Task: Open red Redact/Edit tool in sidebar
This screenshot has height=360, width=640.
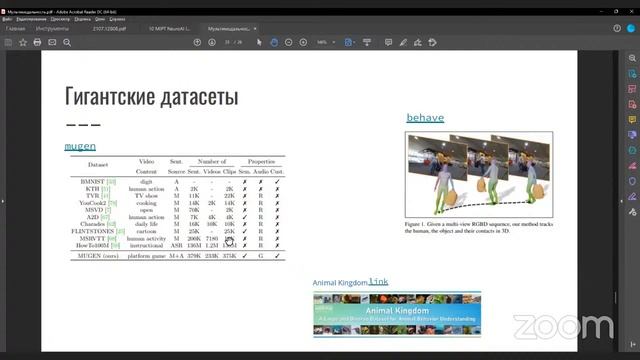Action: coord(632,166)
